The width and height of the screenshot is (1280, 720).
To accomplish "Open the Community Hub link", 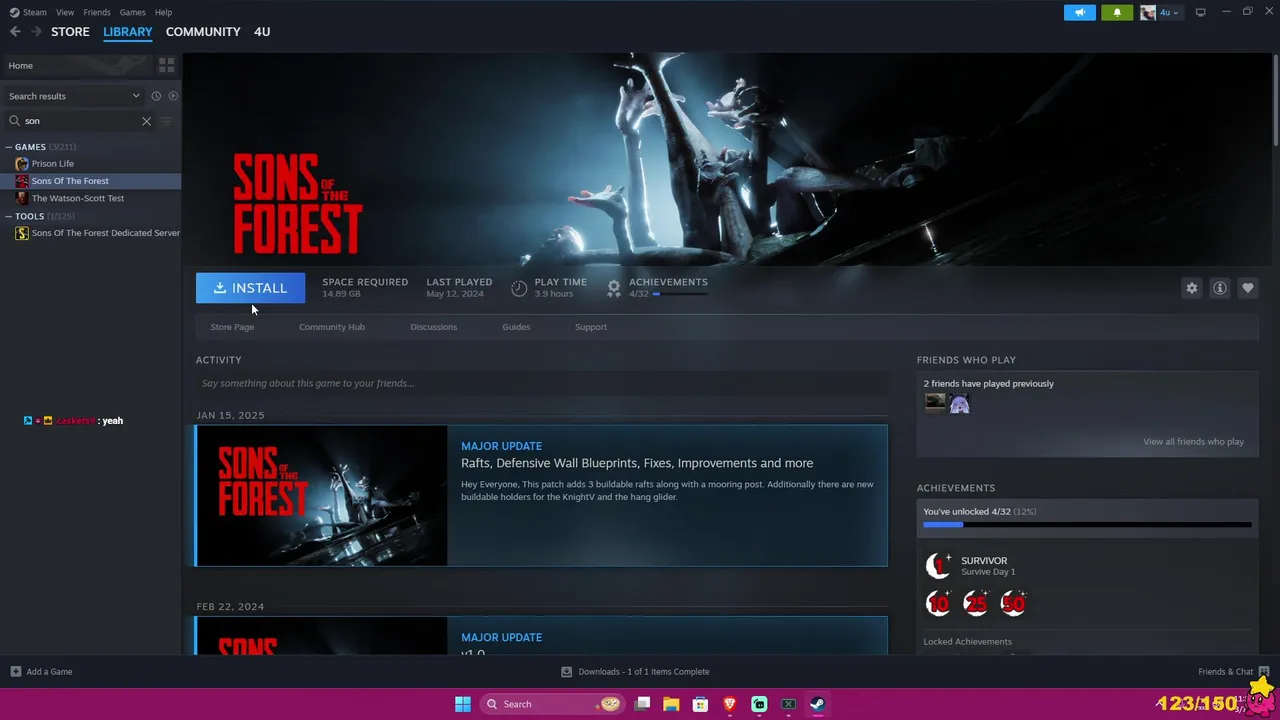I will click(332, 327).
